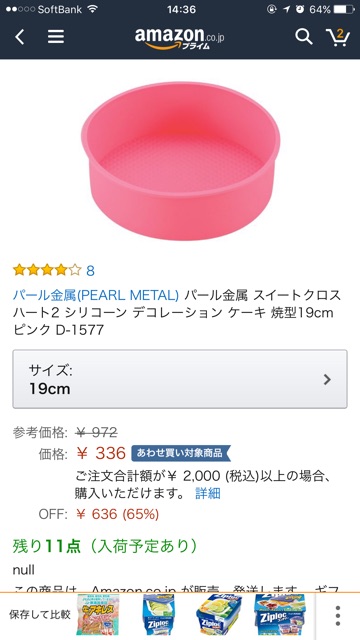Open the hamburger menu
The width and height of the screenshot is (360, 640).
tap(56, 37)
